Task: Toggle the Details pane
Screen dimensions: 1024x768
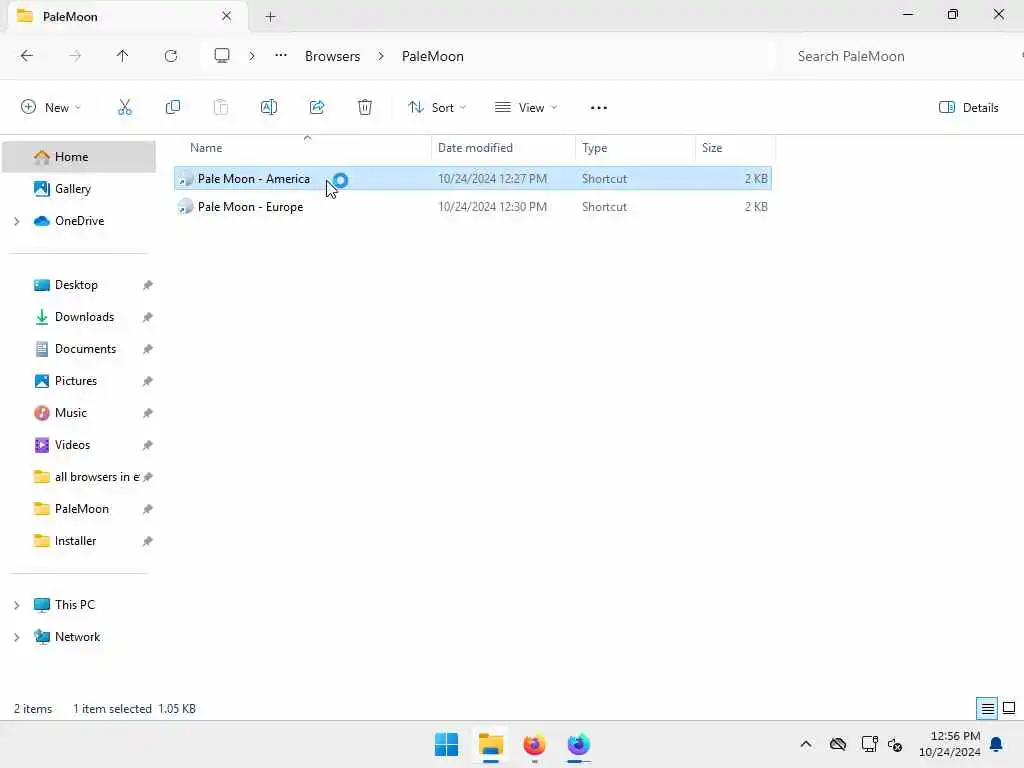Action: click(x=968, y=108)
